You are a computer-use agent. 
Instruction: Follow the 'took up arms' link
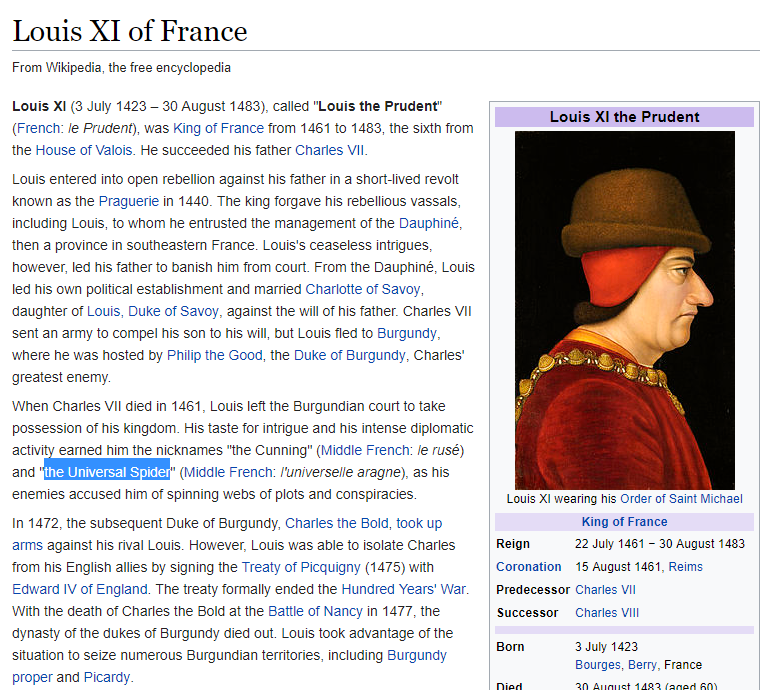pyautogui.click(x=419, y=523)
